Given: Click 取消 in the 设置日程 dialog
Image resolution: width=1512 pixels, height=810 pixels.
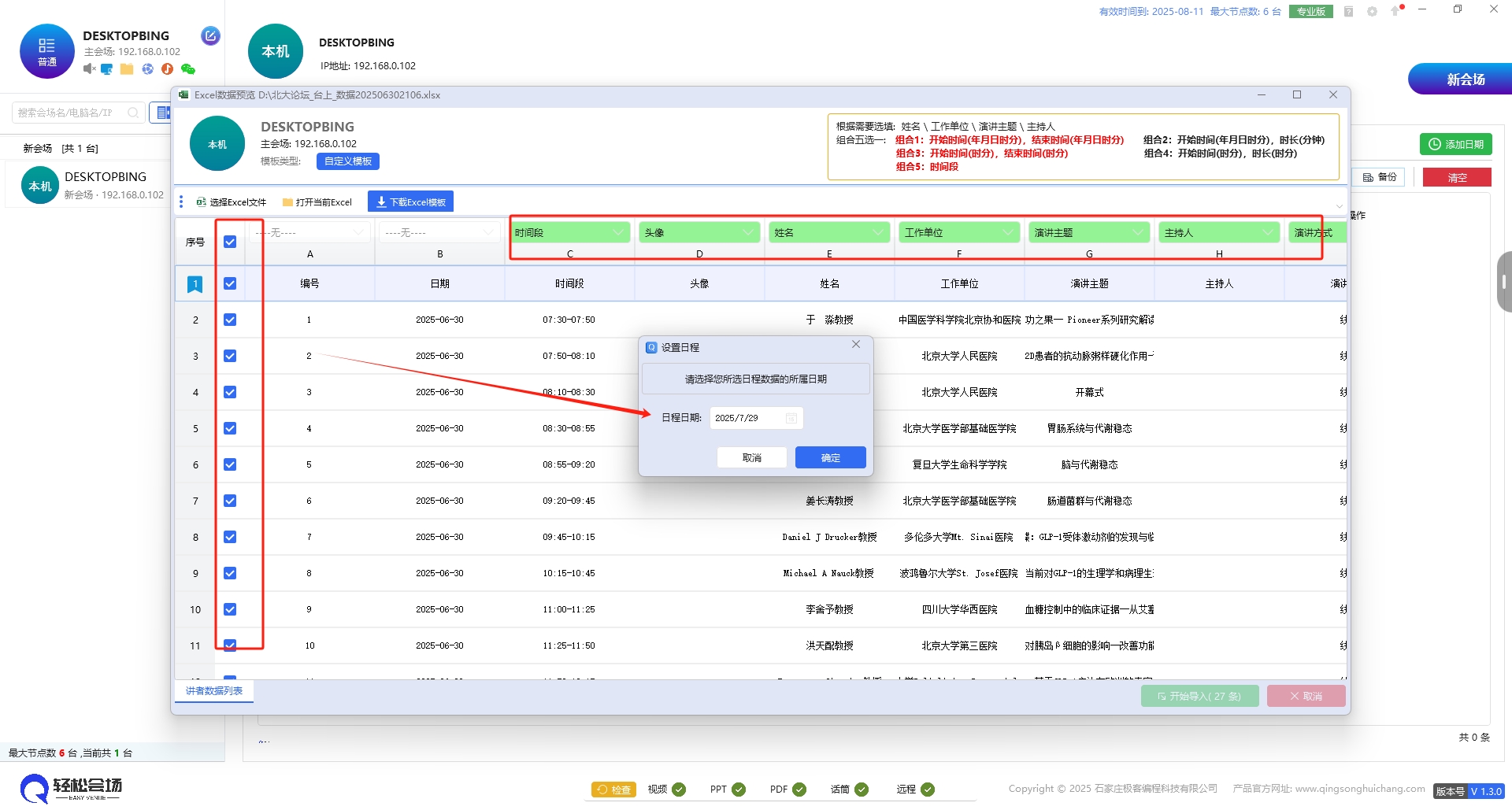Looking at the screenshot, I should pos(752,457).
